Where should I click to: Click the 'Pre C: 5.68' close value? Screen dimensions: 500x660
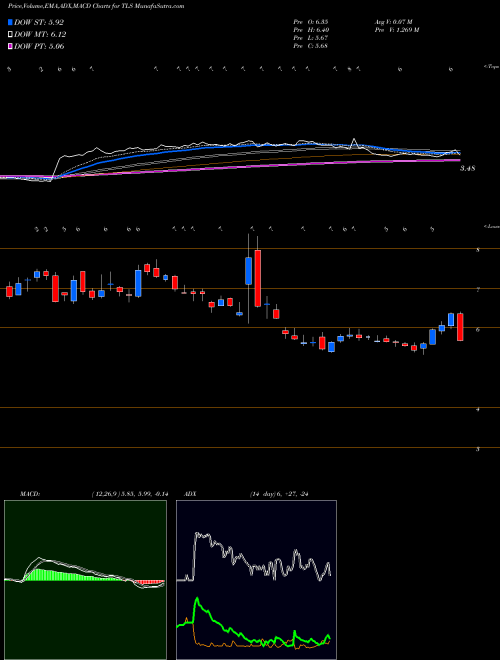[x=311, y=46]
